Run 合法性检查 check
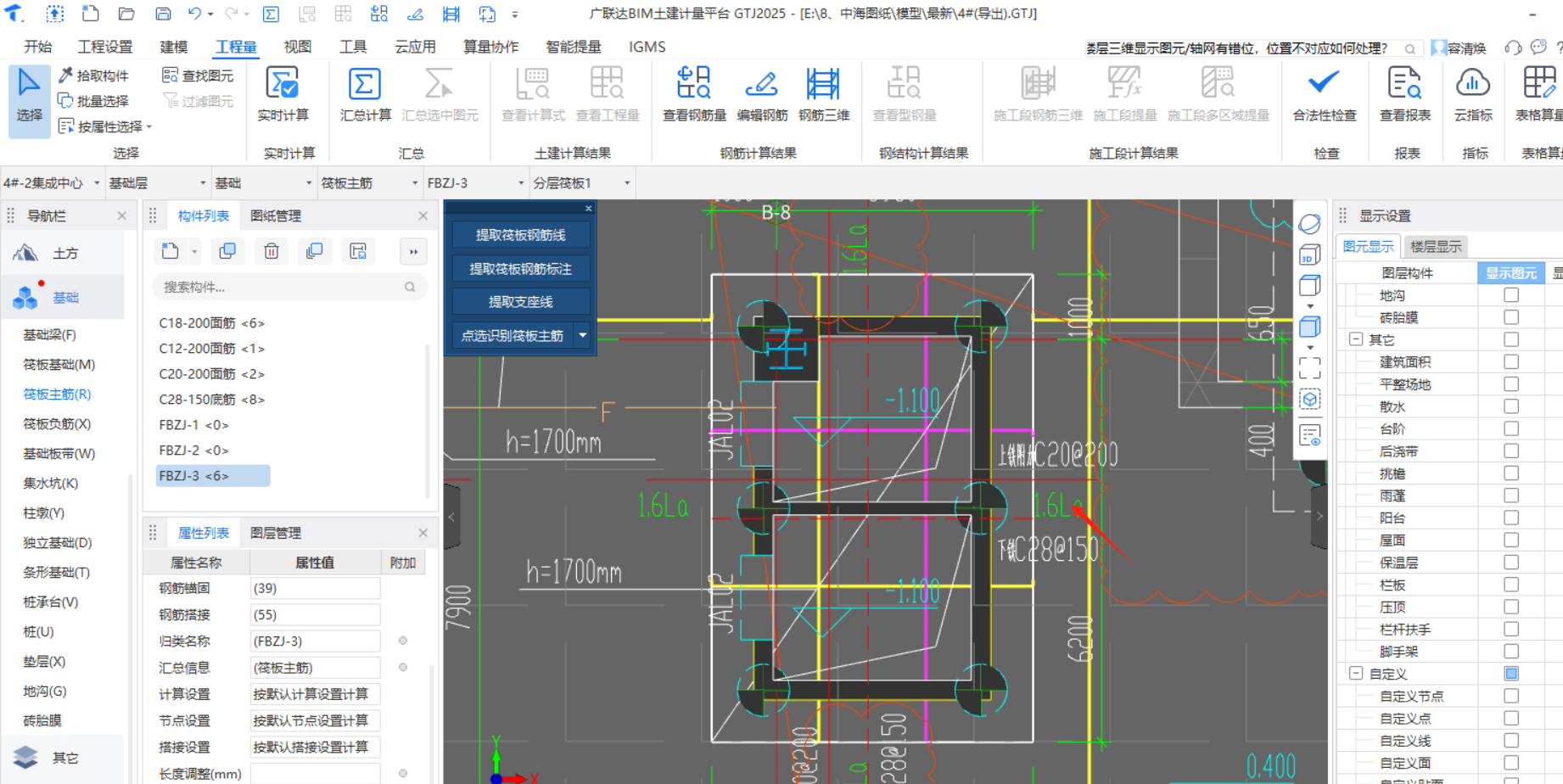1563x784 pixels. pyautogui.click(x=1324, y=94)
